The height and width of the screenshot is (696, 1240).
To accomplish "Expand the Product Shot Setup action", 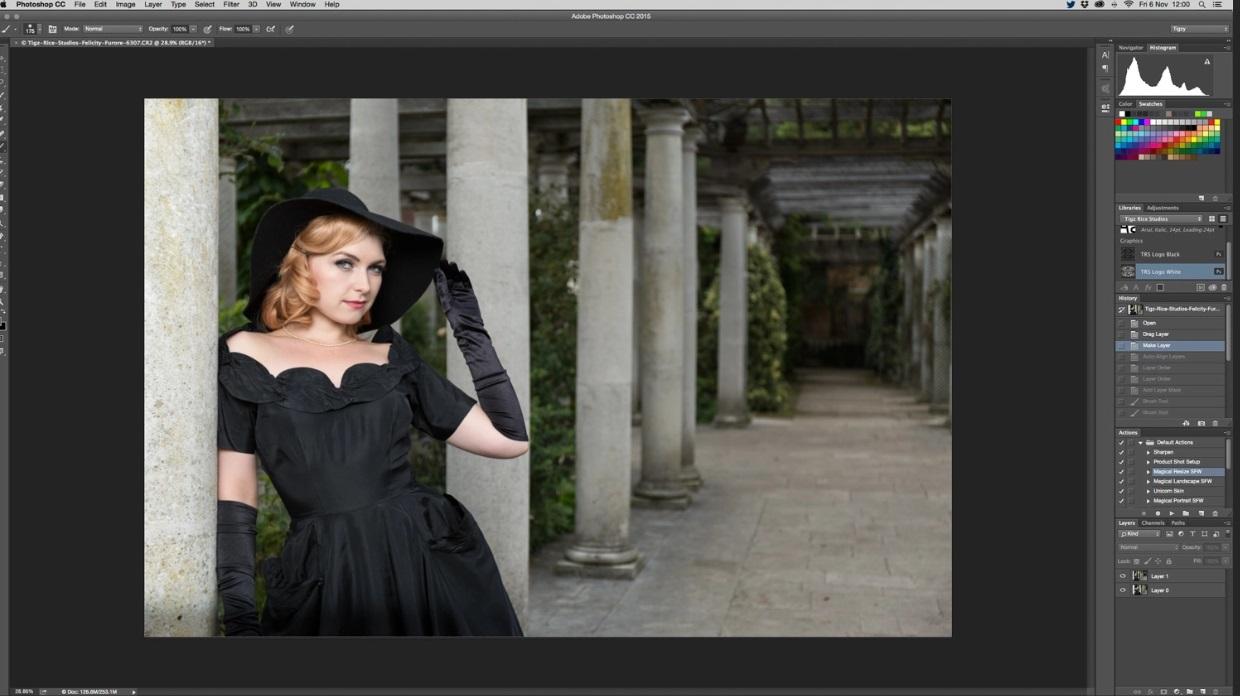I will 1148,461.
